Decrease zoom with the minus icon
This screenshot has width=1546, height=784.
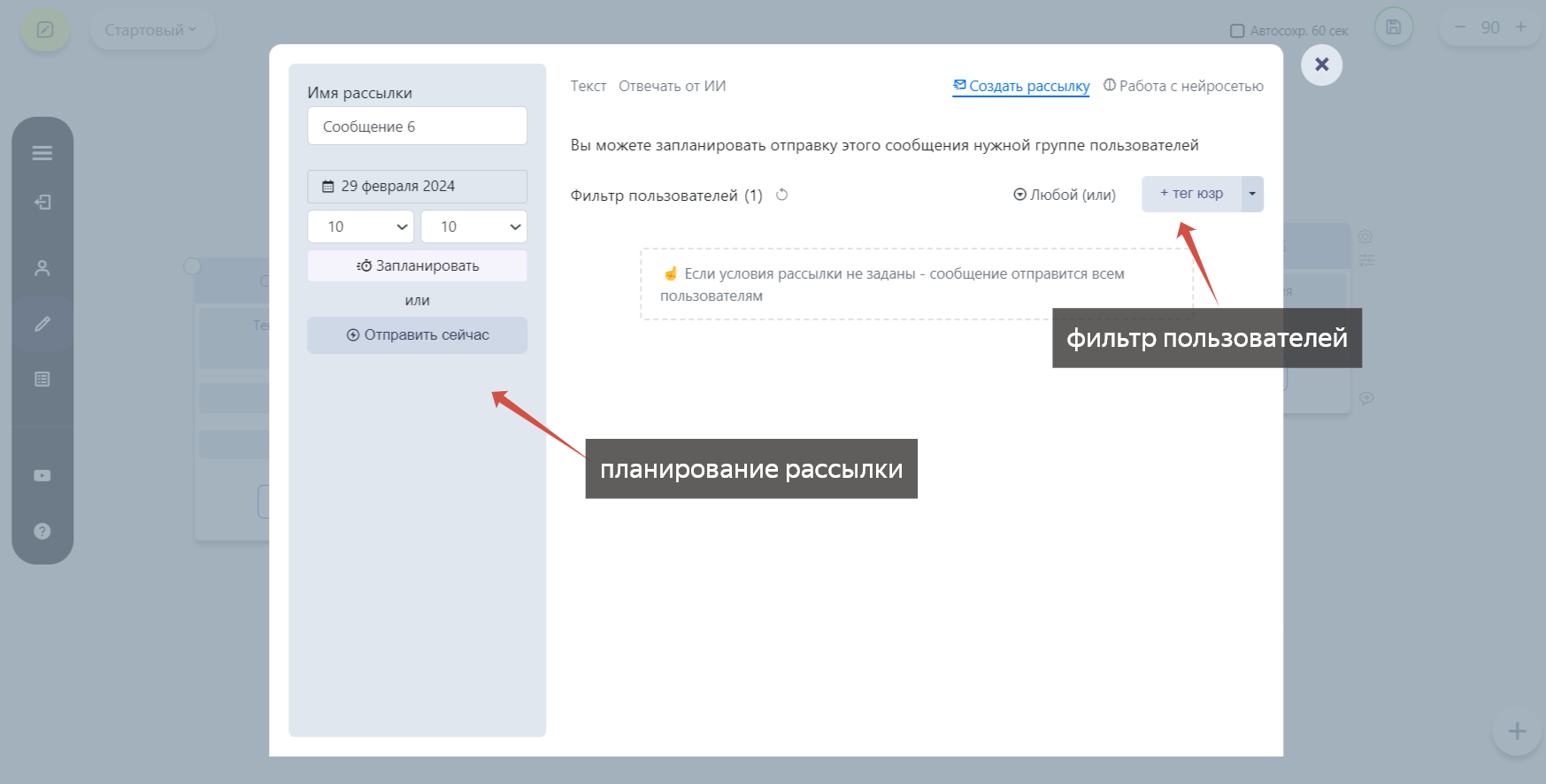point(1460,27)
